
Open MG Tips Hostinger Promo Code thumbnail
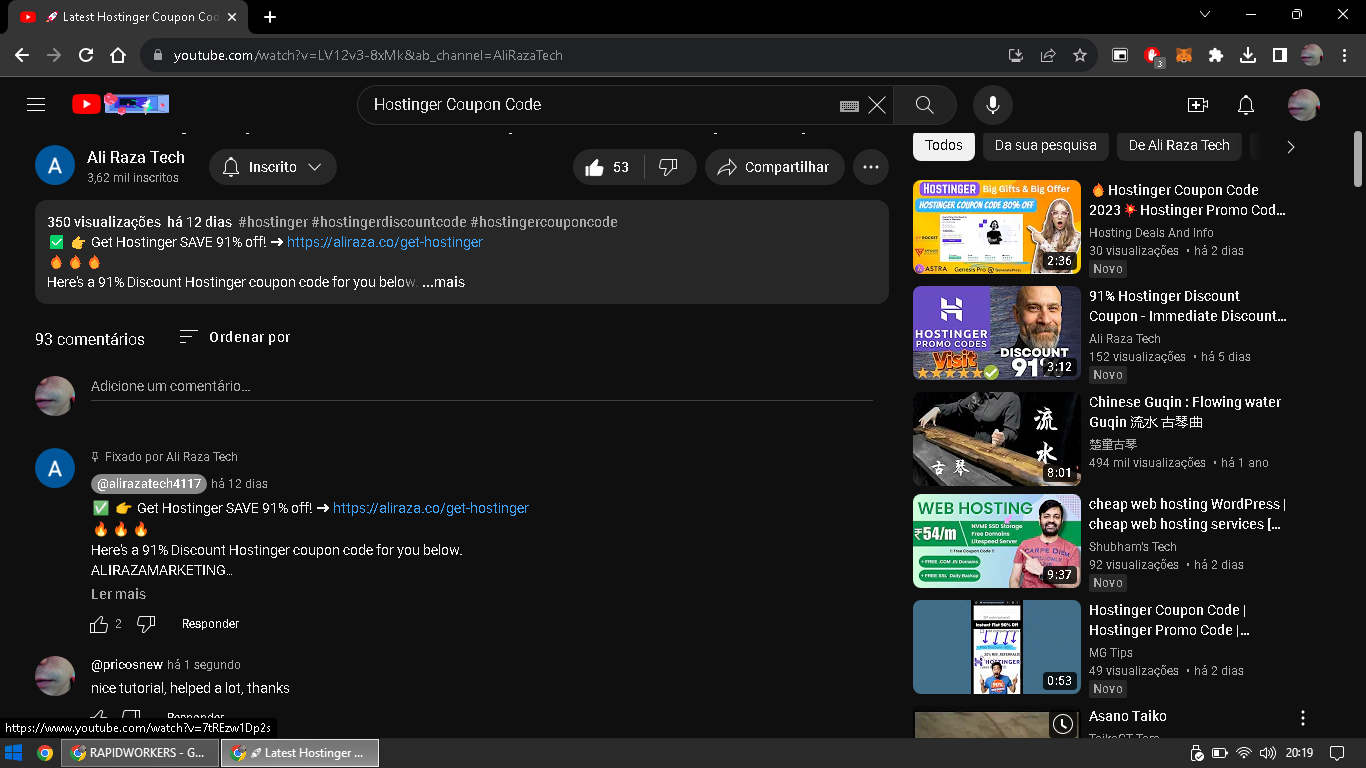(997, 647)
